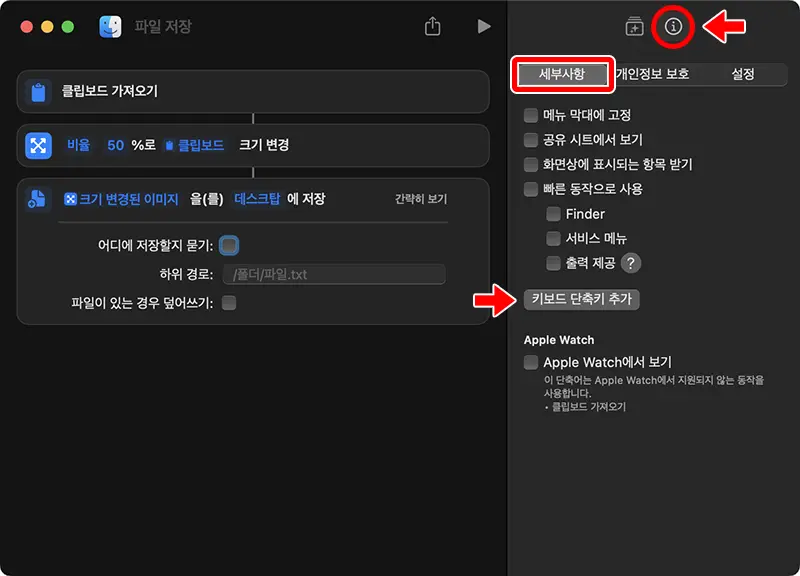Screen dimensions: 800x576
Task: Click the add action icon in the top toolbar
Action: (634, 27)
